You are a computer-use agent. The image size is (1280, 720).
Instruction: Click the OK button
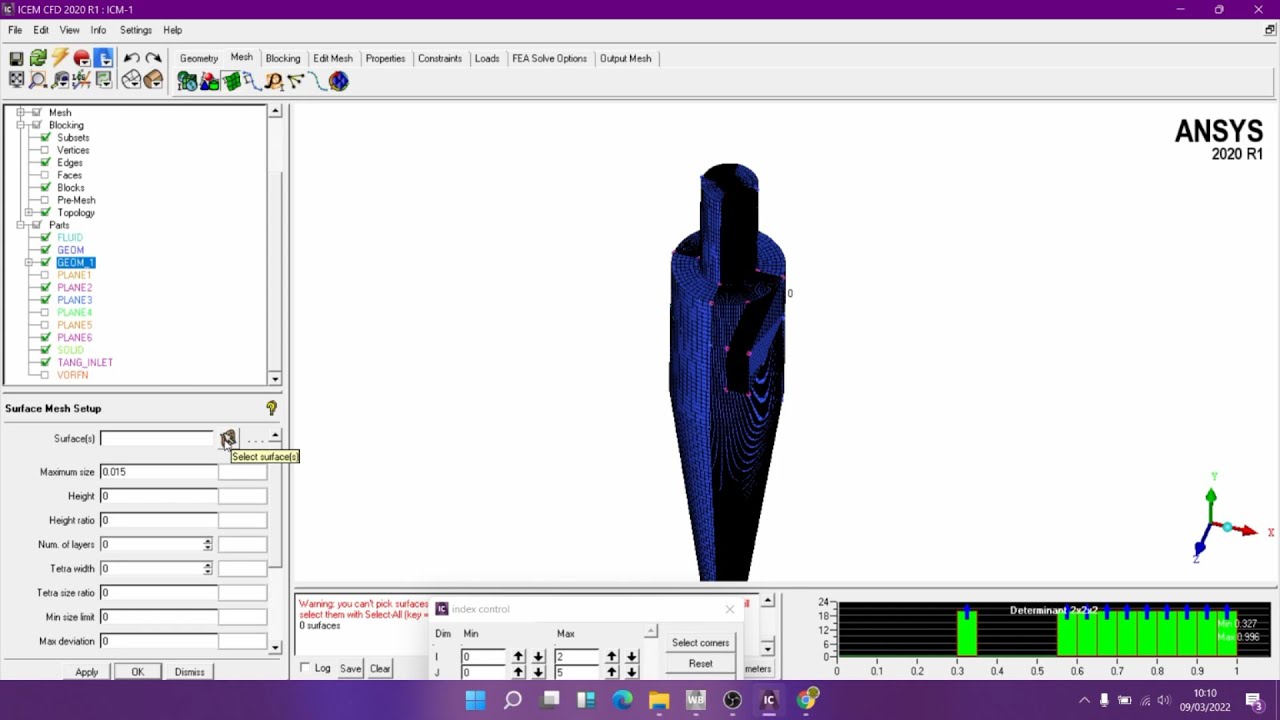click(x=138, y=672)
